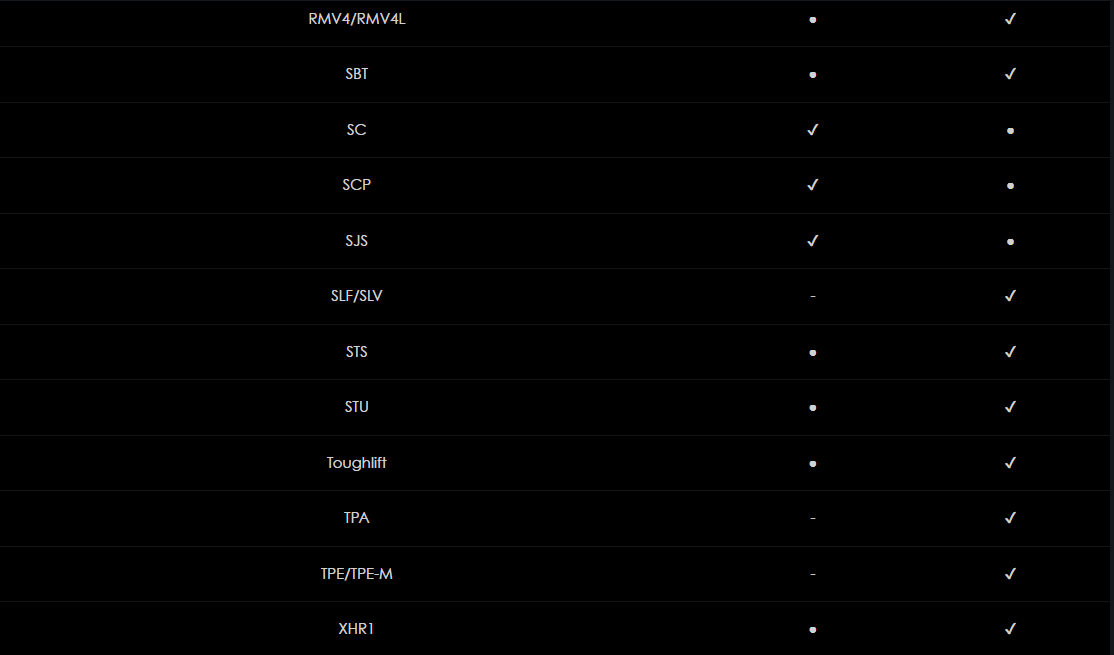Click the dot bullet in the SJS row
The image size is (1114, 655).
1011,242
